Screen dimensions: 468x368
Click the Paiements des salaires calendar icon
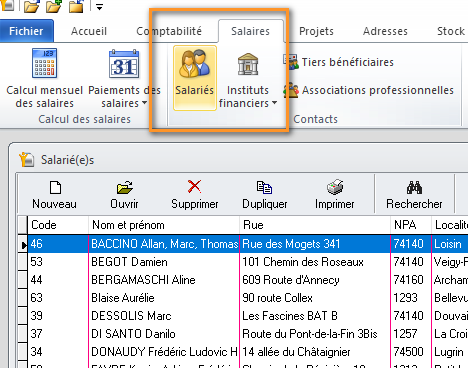(x=124, y=64)
